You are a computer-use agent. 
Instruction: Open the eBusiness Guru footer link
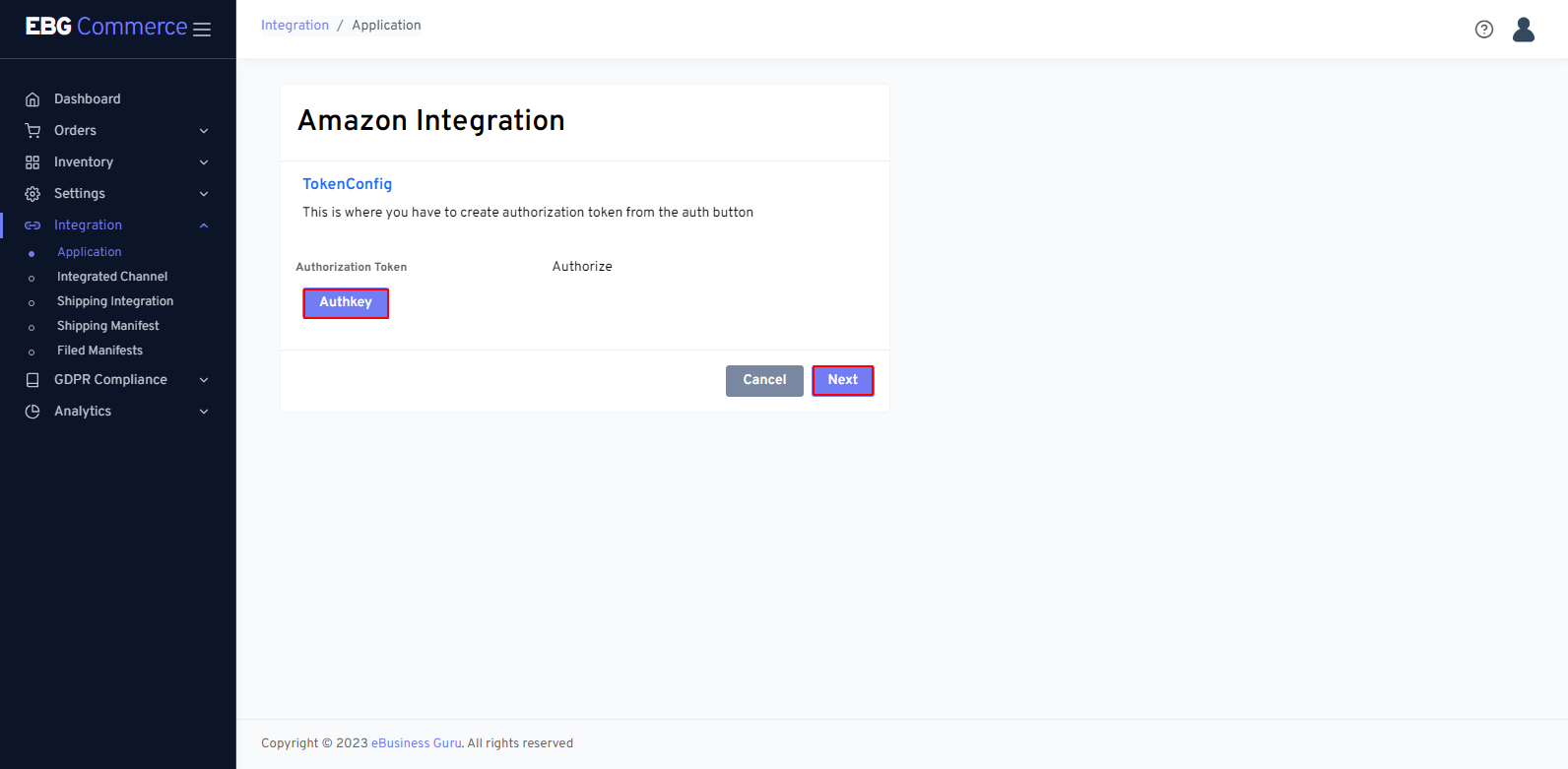click(416, 743)
